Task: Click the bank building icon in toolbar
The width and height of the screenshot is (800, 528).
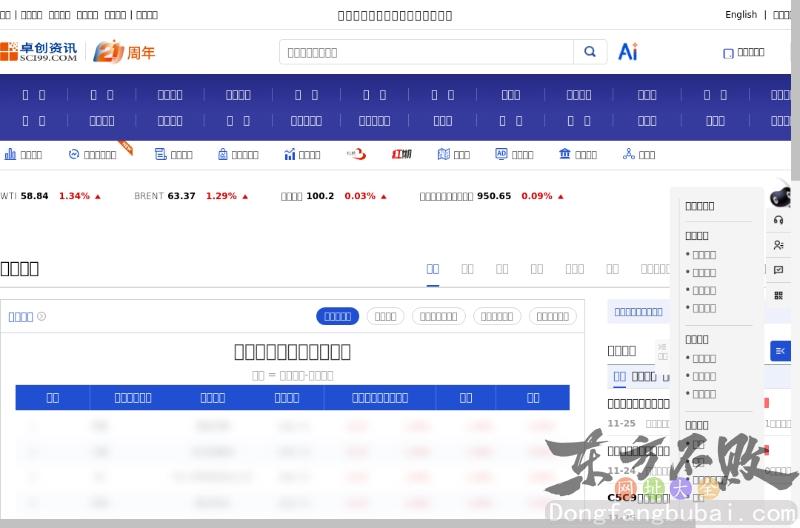Action: pos(565,154)
